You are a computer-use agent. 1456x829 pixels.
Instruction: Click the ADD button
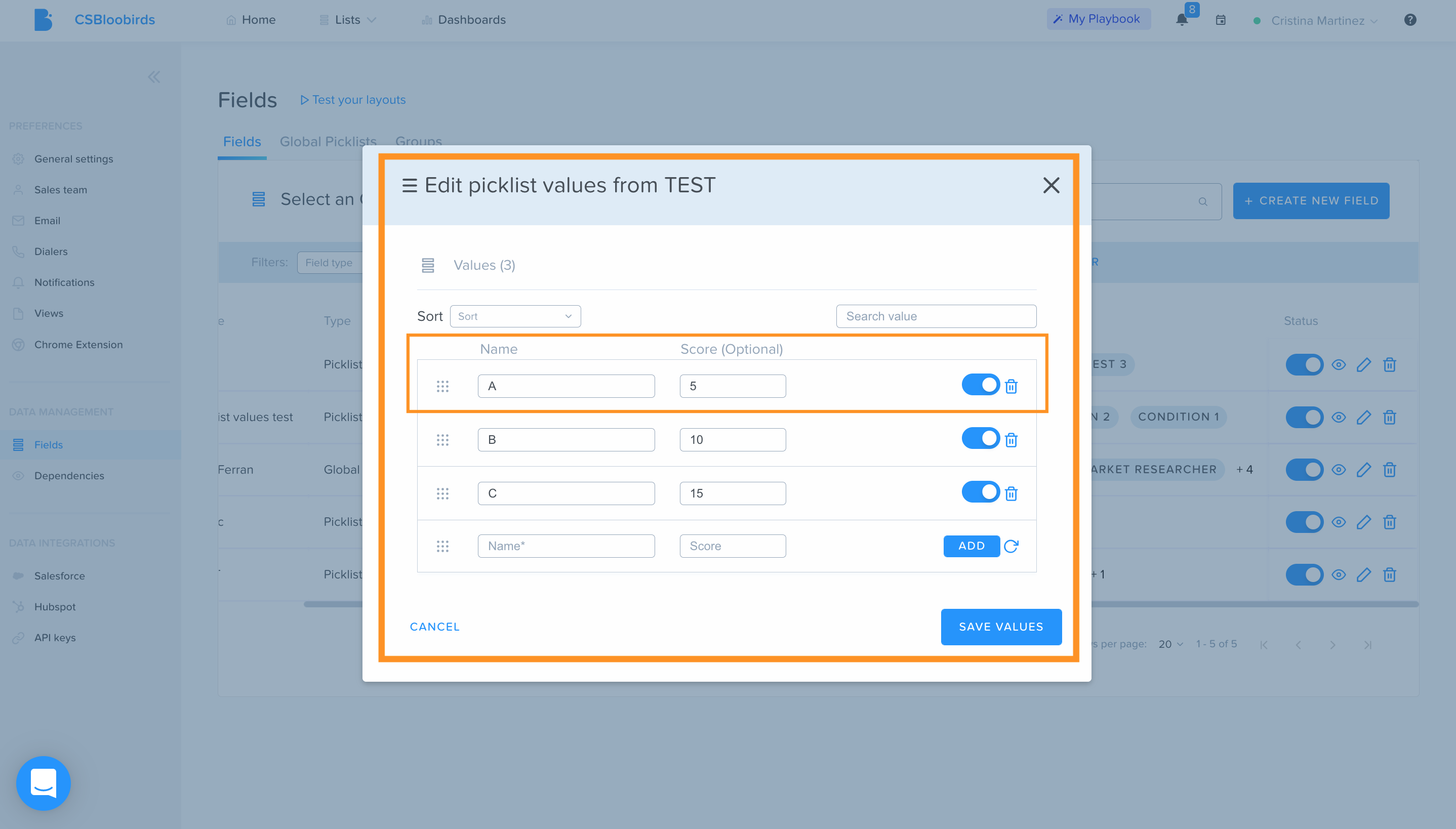(972, 546)
